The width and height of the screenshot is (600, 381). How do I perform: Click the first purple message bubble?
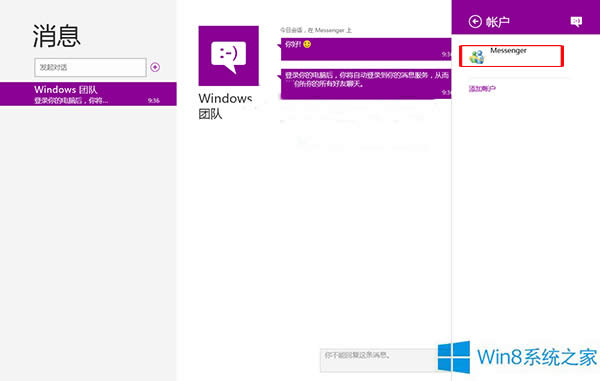point(366,49)
